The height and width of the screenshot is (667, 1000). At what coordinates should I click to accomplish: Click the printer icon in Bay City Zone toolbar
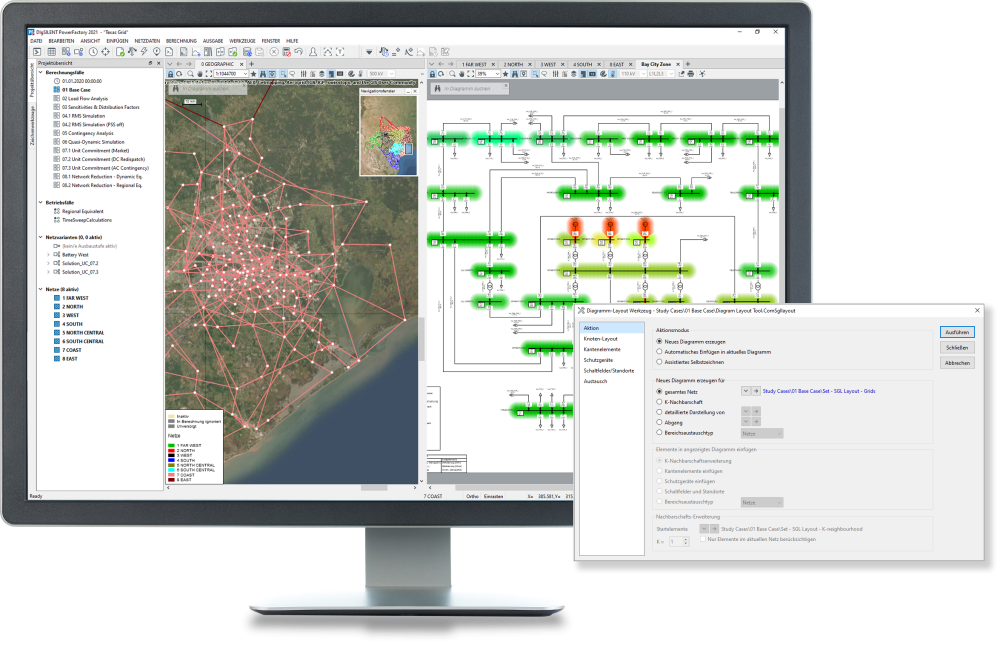coord(691,74)
